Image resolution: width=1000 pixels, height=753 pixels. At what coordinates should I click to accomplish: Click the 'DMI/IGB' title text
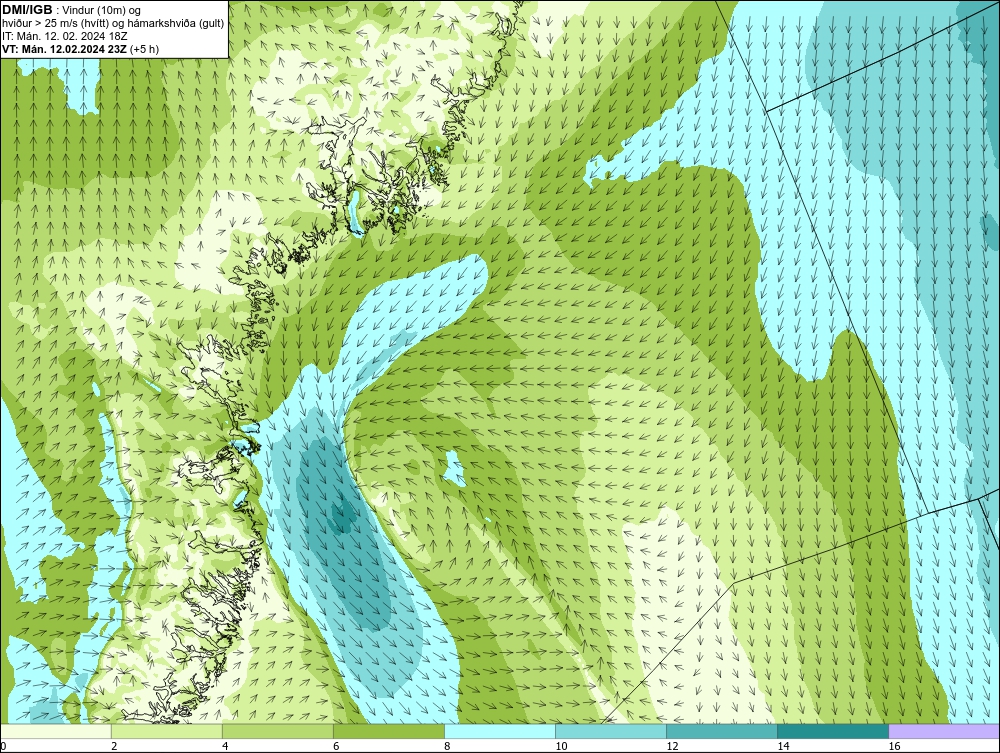(x=27, y=10)
